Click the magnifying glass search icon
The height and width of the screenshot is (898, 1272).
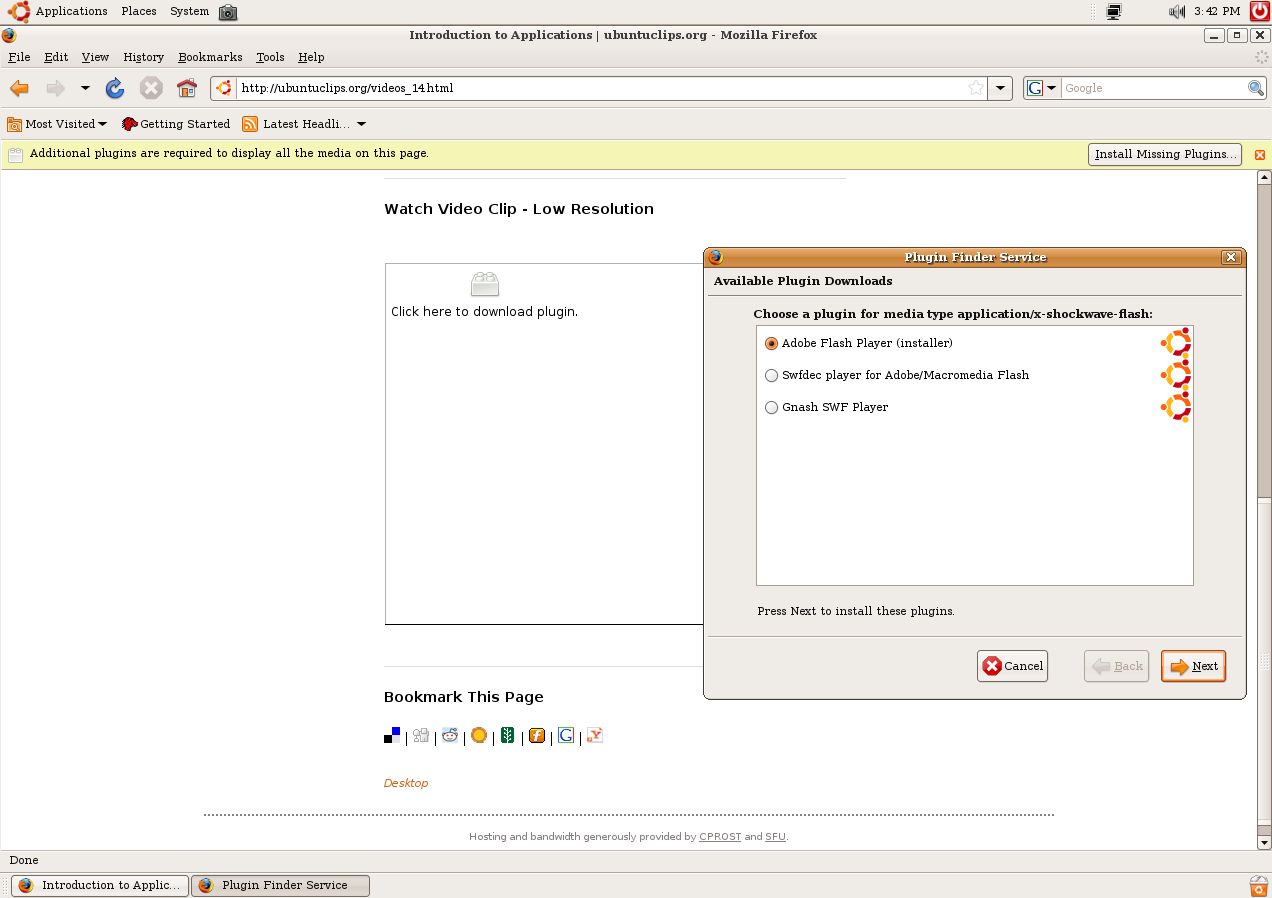tap(1256, 88)
